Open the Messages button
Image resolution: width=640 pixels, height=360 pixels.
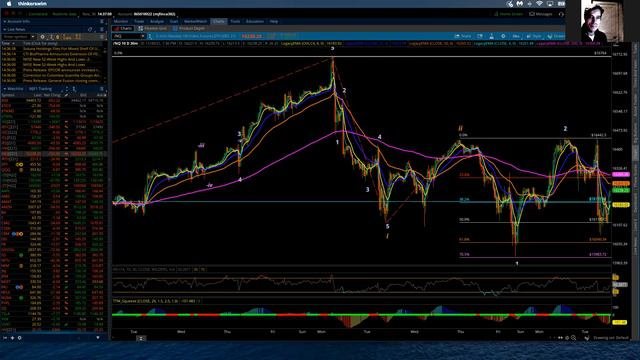click(x=541, y=14)
